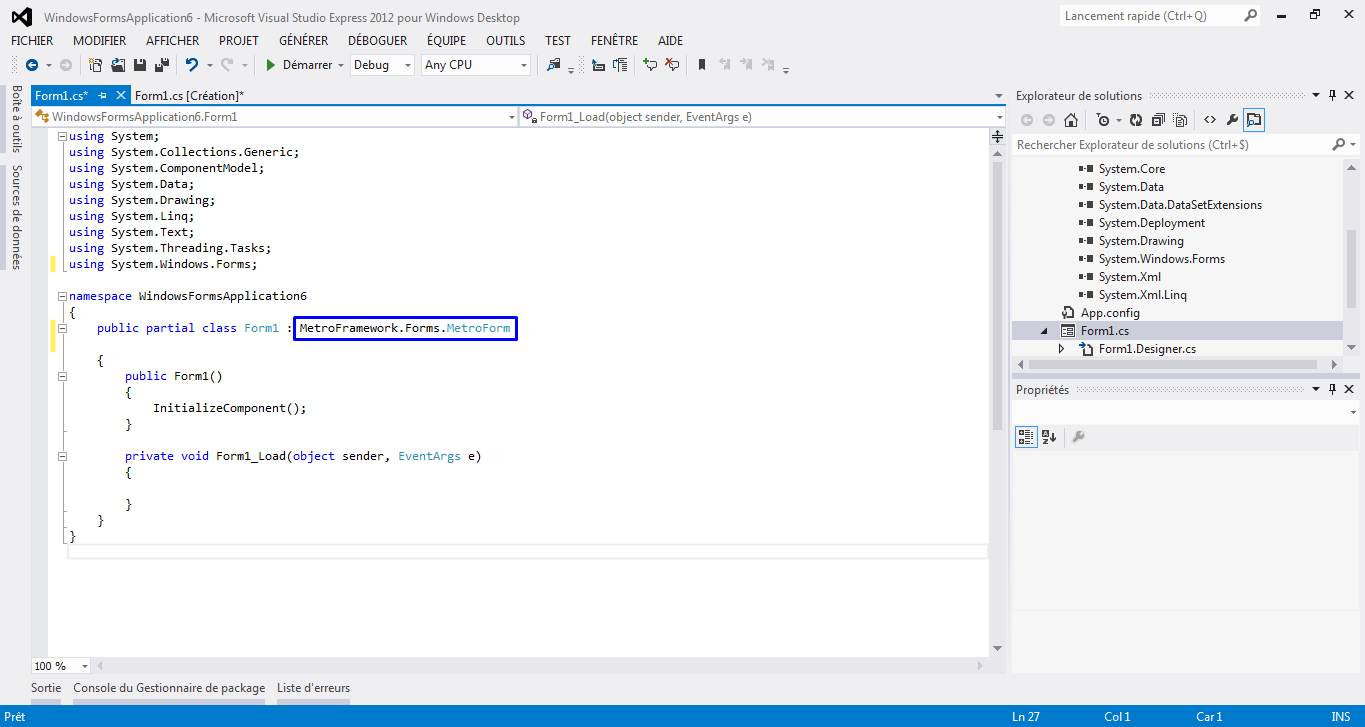Click the Property Pages wrench in Propriétés
Image resolution: width=1365 pixels, height=727 pixels.
[x=1078, y=437]
